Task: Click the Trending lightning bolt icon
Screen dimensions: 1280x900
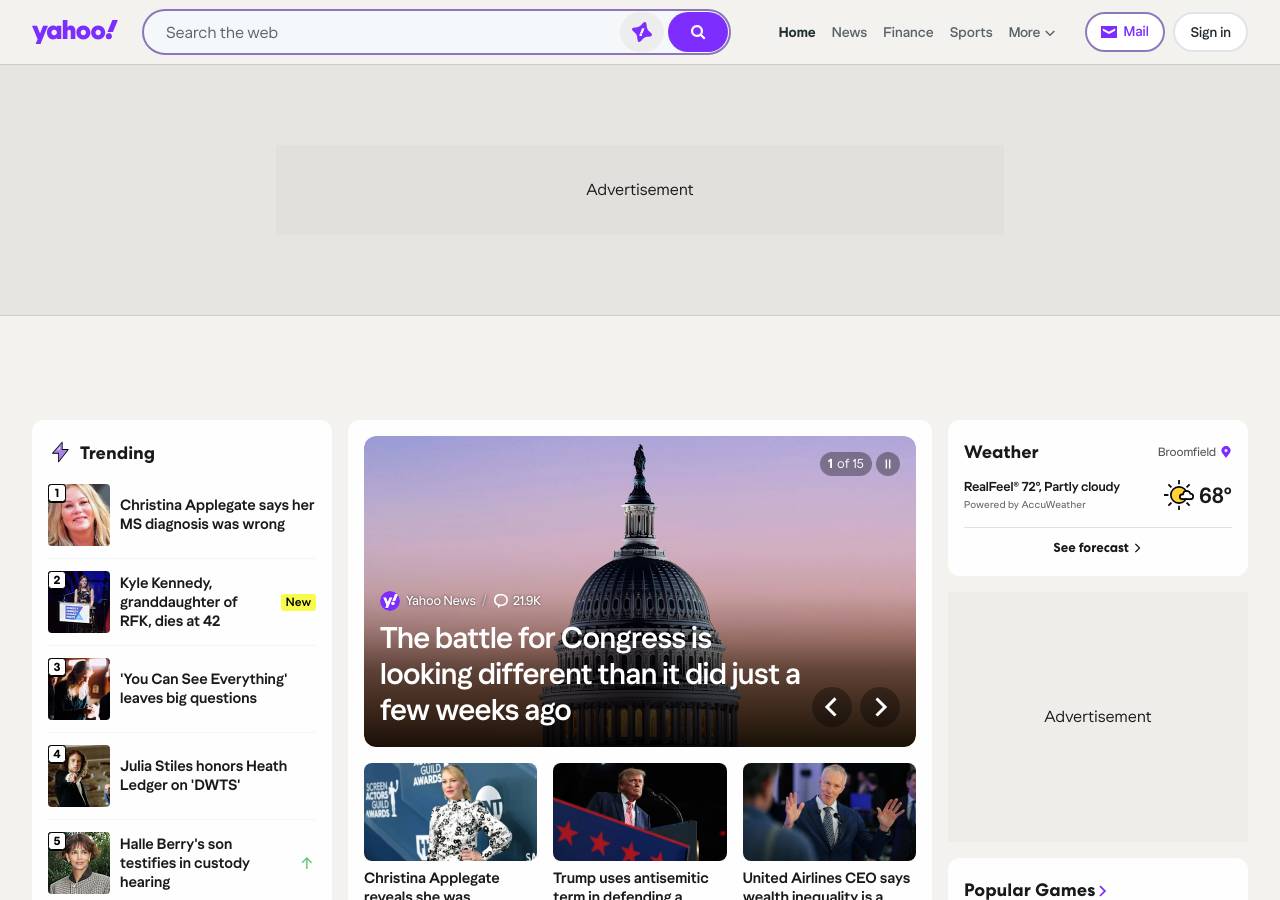Action: point(60,452)
